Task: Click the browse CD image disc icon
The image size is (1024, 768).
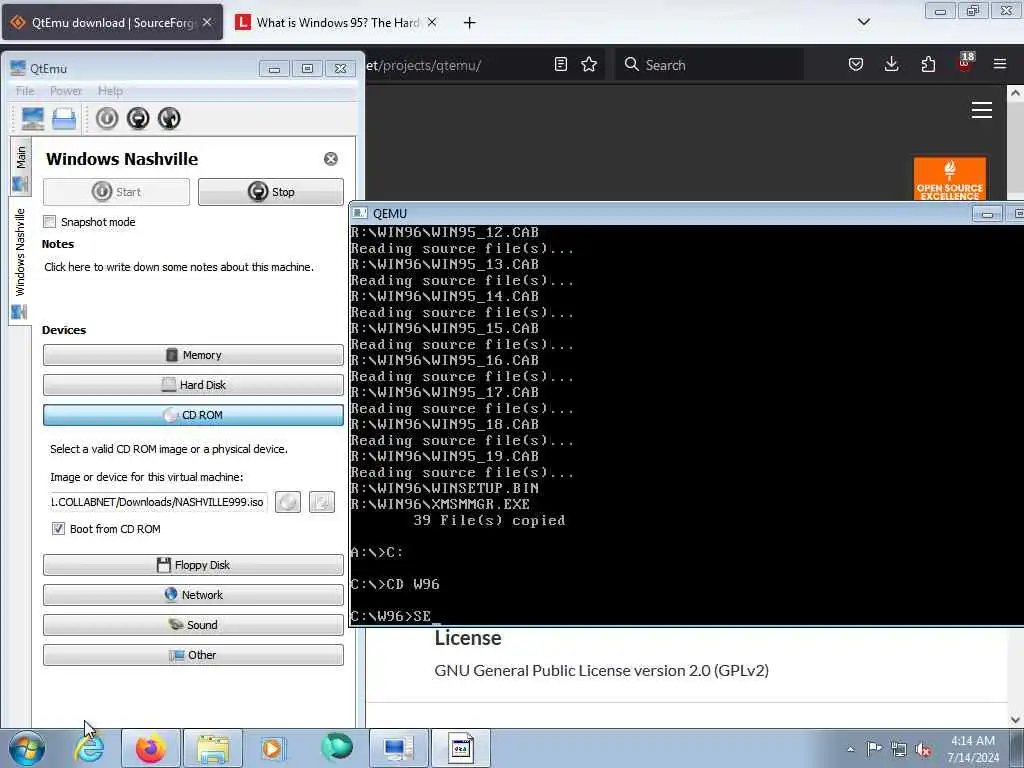Action: [x=288, y=502]
